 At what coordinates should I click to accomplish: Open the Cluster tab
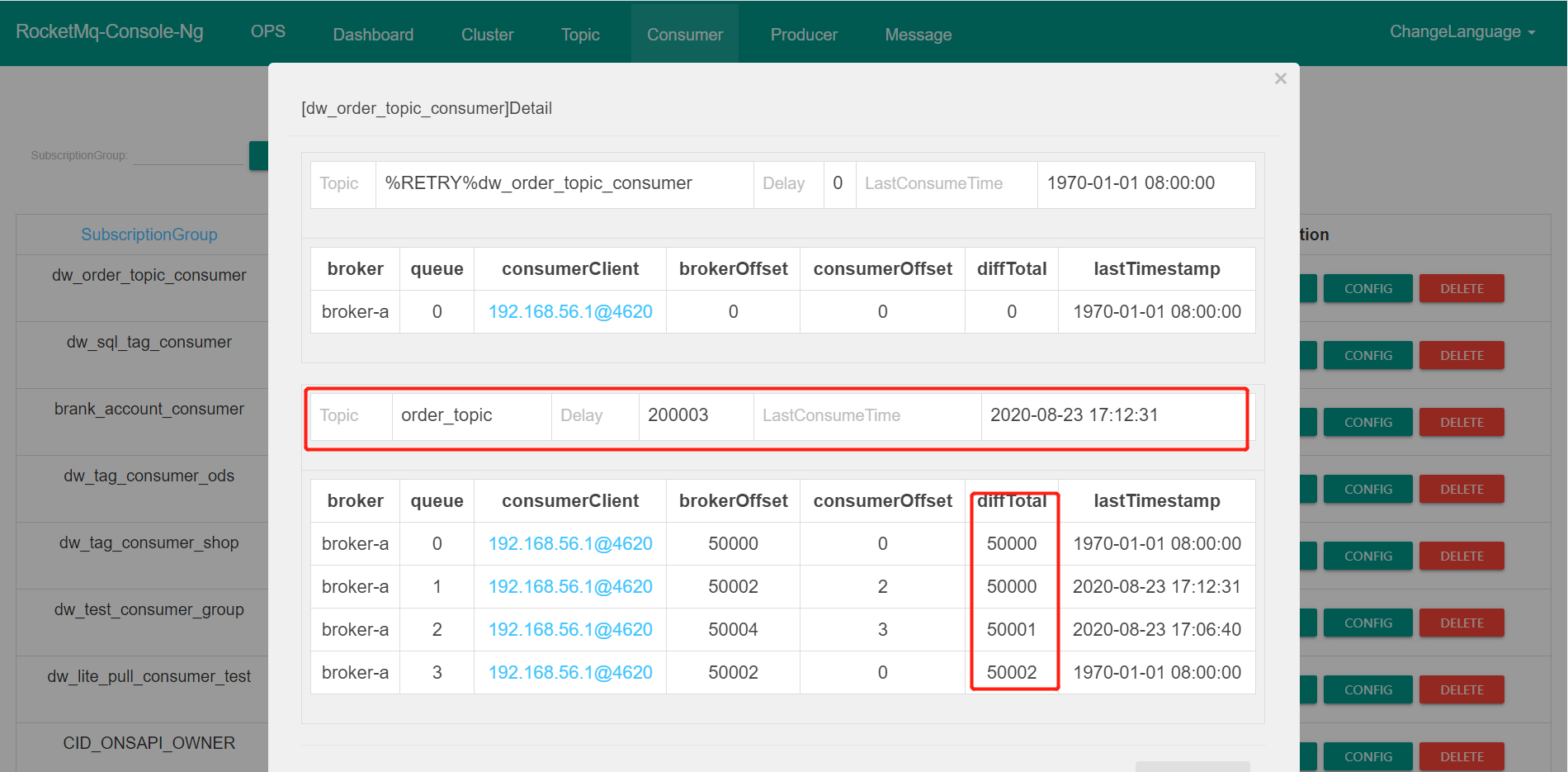click(x=487, y=35)
